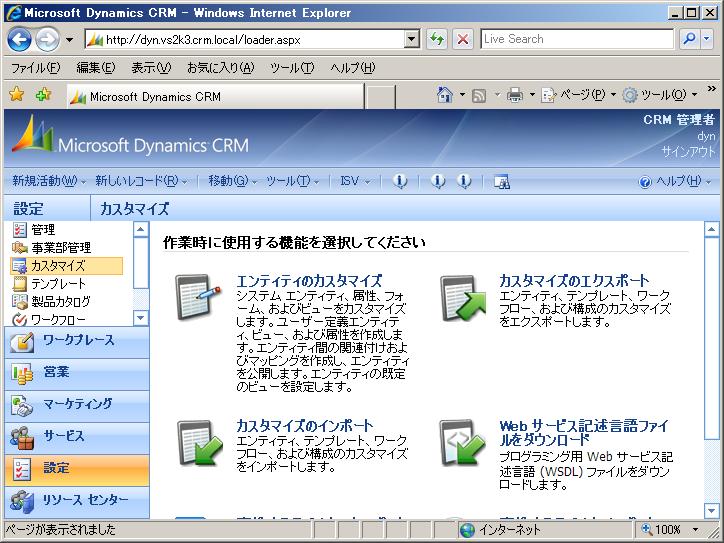Open the ツール(T) menu in menu bar
The height and width of the screenshot is (543, 724).
tap(292, 68)
